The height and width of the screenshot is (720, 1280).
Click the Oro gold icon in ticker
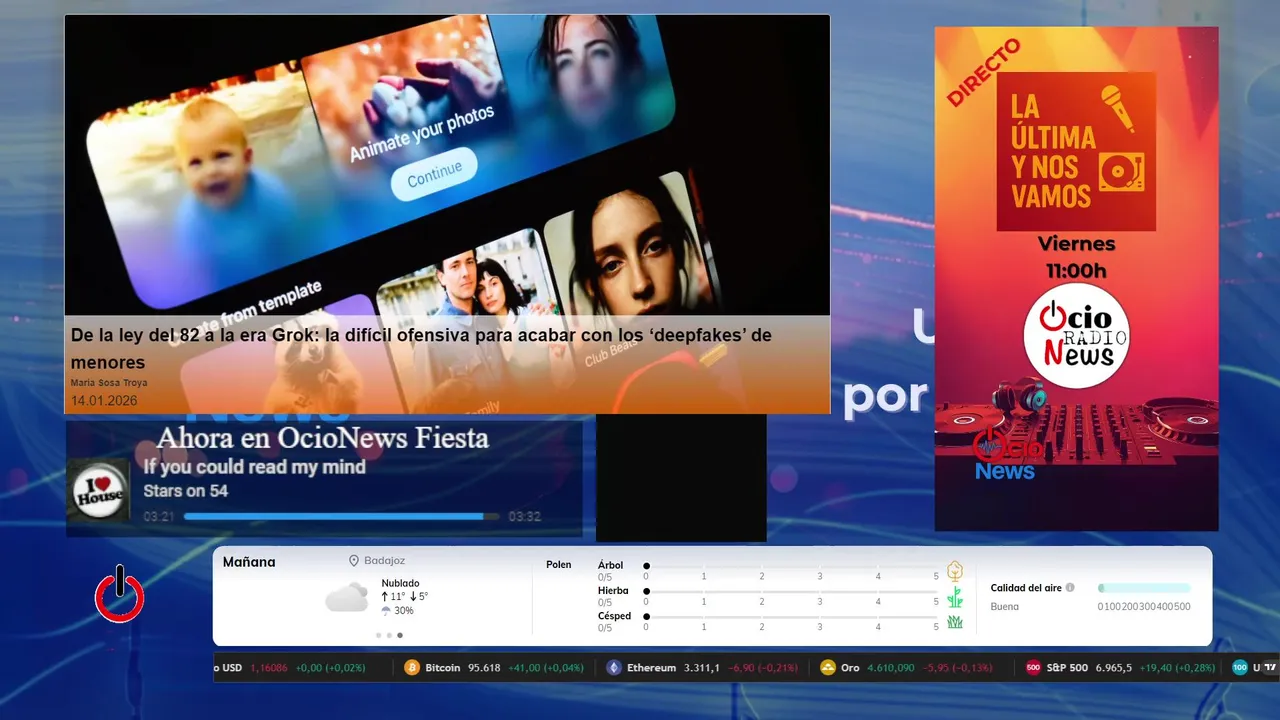point(828,667)
